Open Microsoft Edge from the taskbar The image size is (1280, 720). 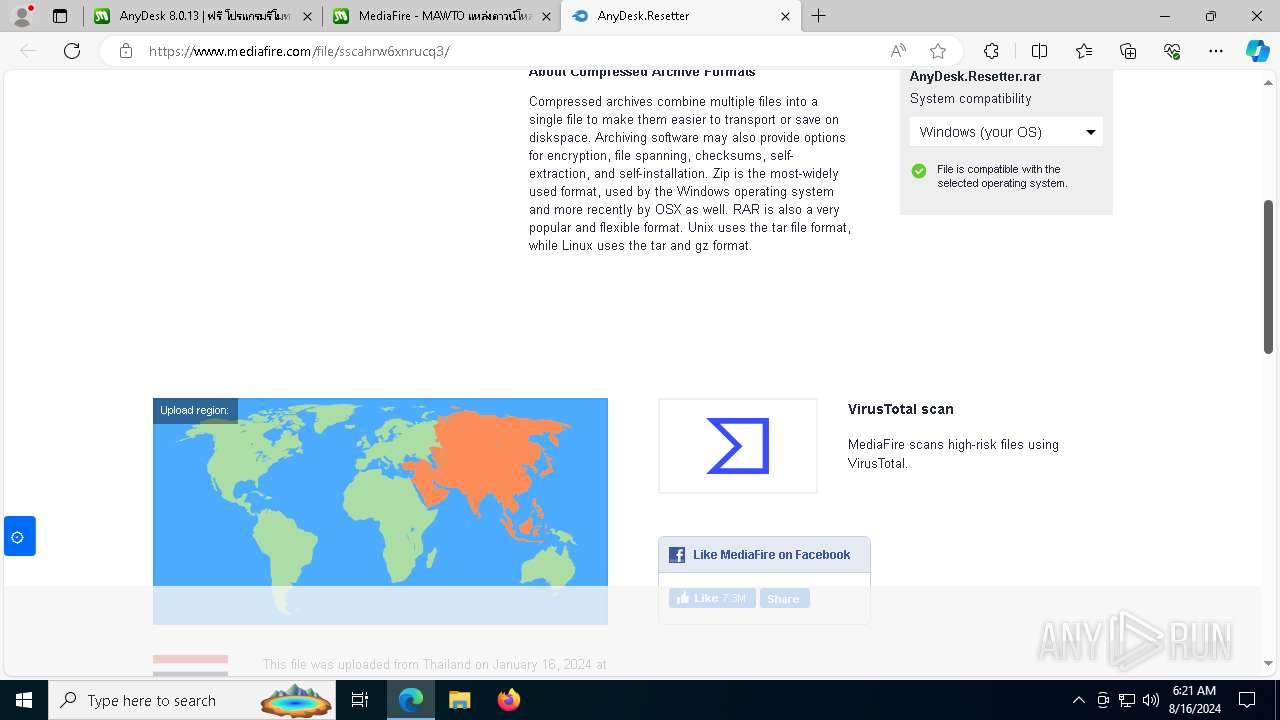(x=411, y=700)
